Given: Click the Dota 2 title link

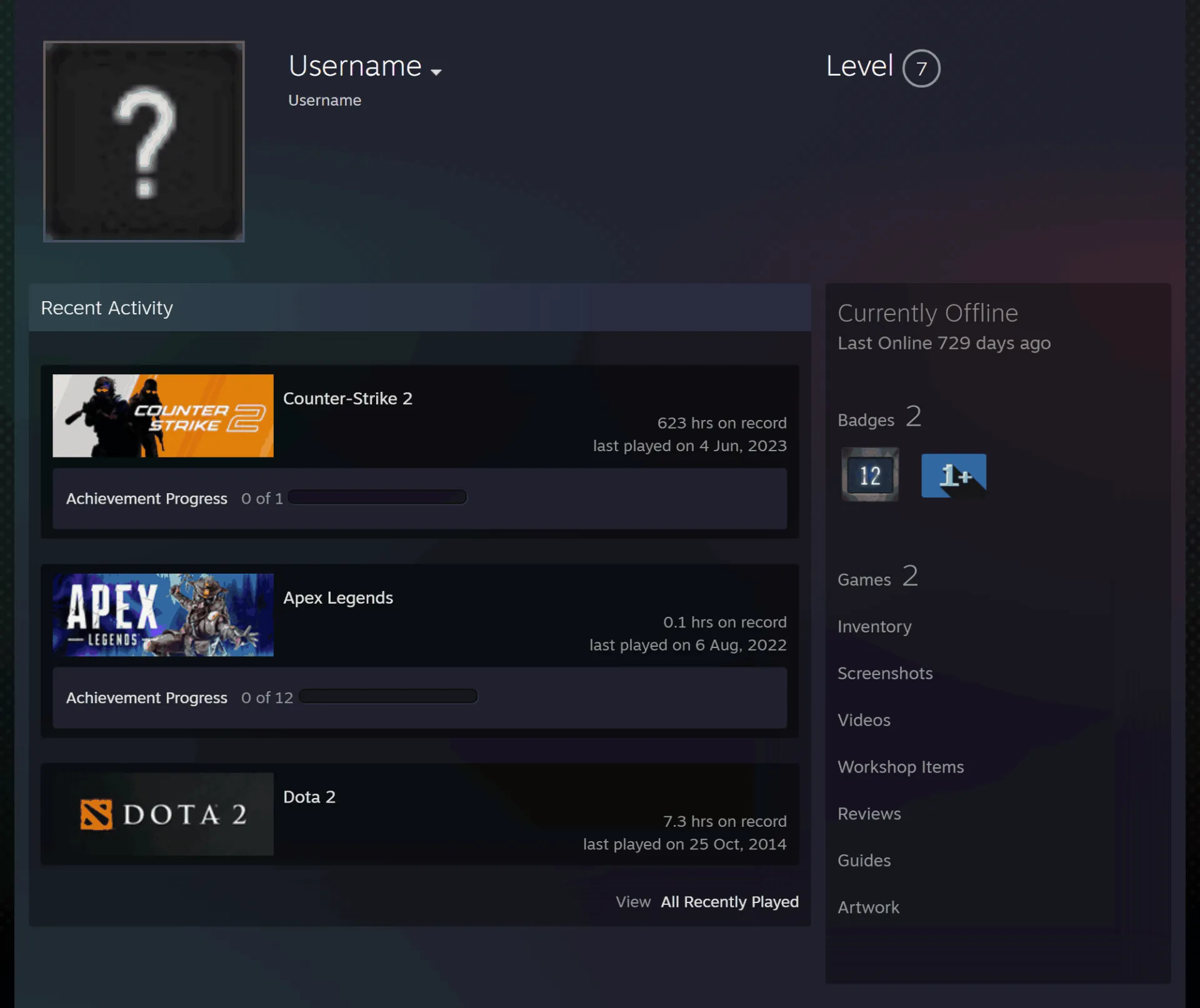Looking at the screenshot, I should coord(309,797).
